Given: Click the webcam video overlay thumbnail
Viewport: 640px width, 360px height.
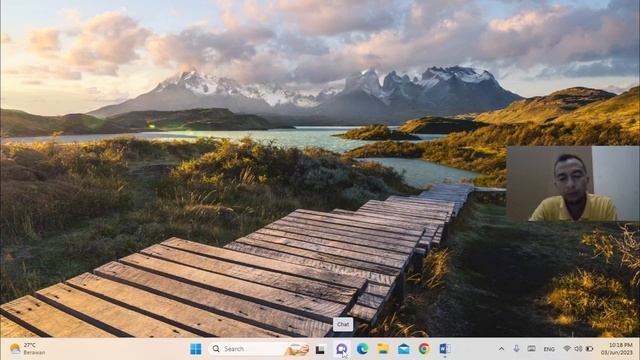Looking at the screenshot, I should coord(573,184).
